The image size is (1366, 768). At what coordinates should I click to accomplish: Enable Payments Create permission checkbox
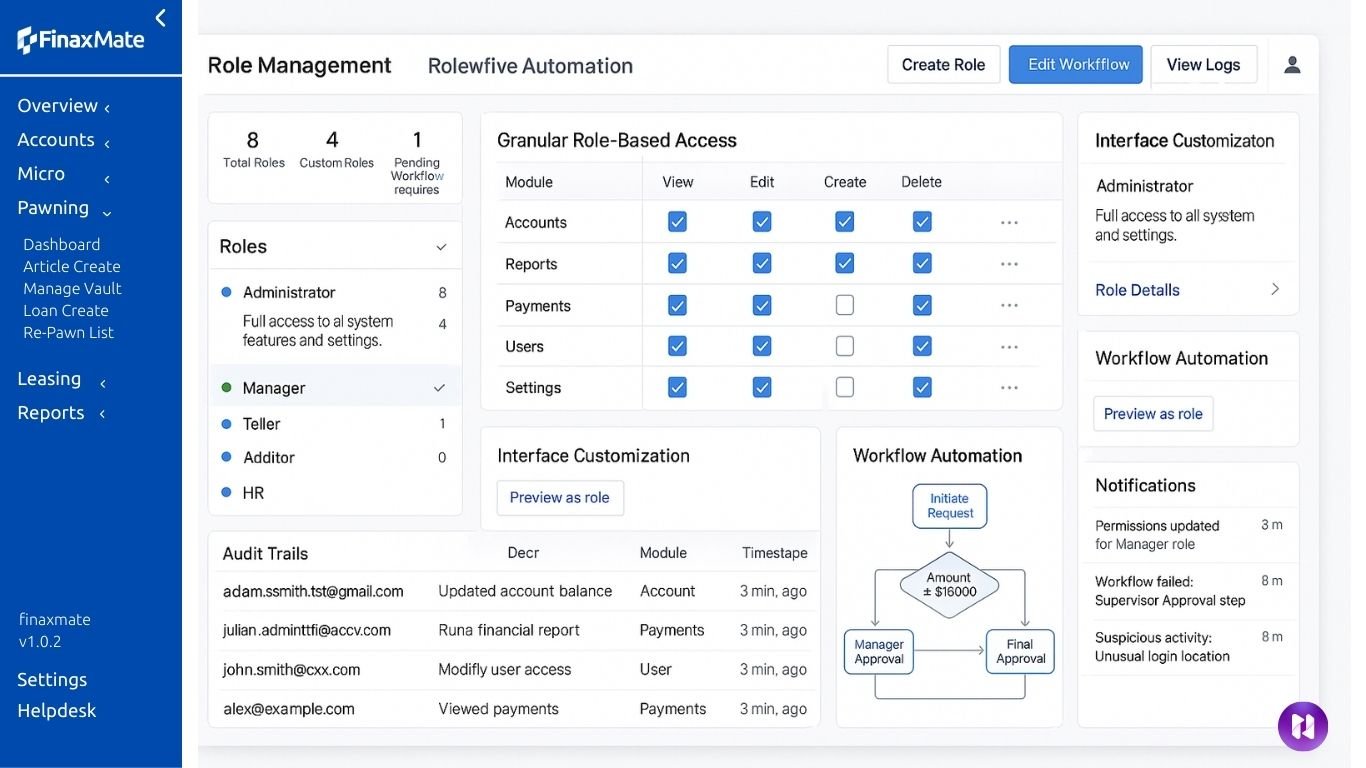pyautogui.click(x=845, y=305)
